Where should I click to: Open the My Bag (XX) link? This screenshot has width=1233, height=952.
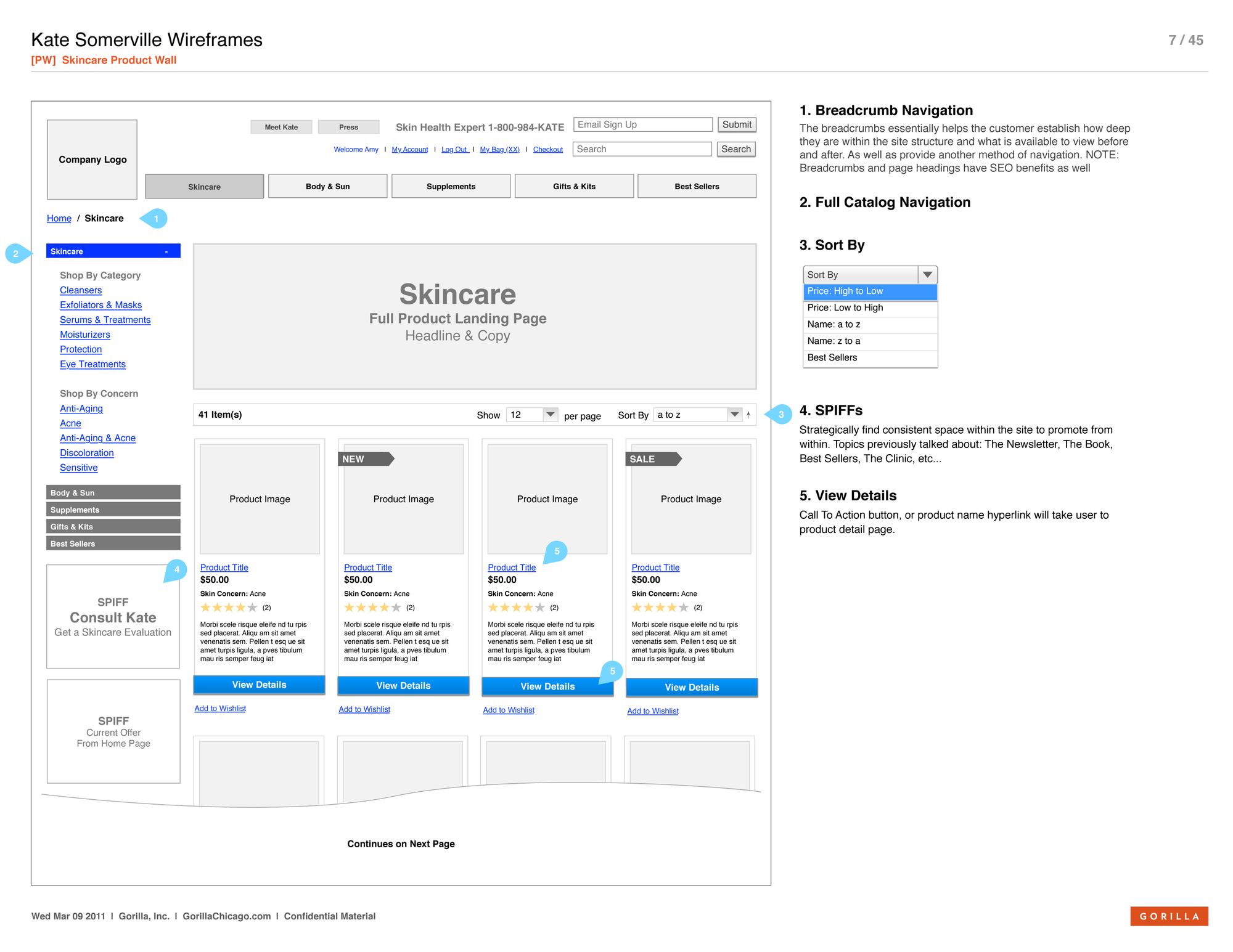500,150
